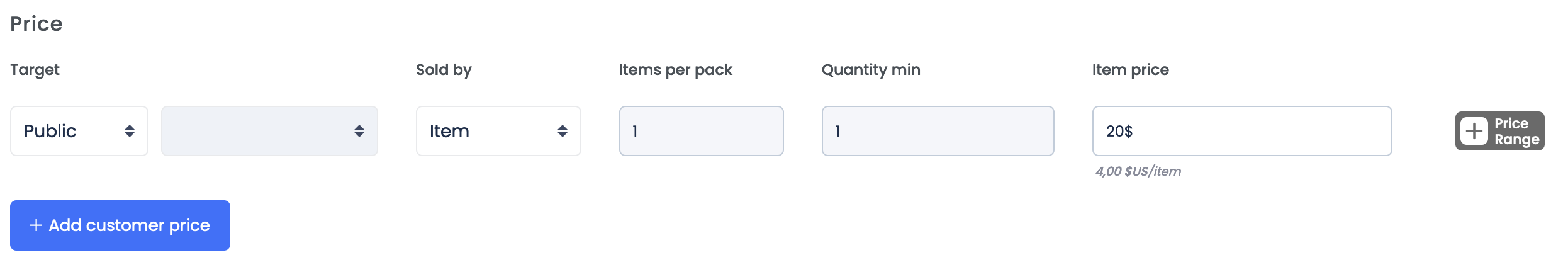Click the arrows icon on the Public selector

click(x=130, y=131)
